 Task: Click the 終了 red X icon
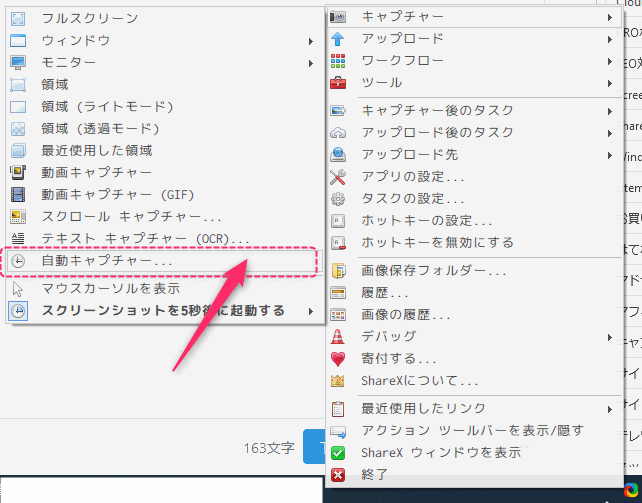coord(338,475)
